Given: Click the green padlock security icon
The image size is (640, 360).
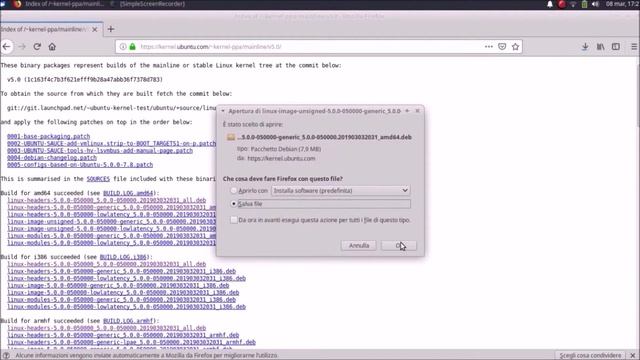Looking at the screenshot, I should [x=132, y=47].
